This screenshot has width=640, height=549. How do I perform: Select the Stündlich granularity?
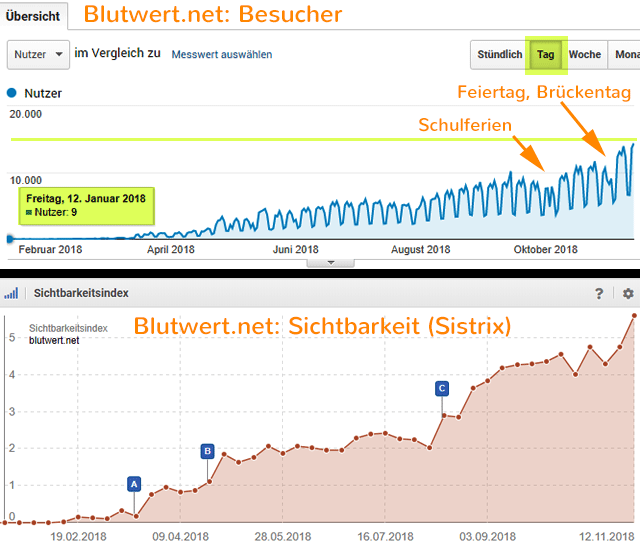click(499, 55)
